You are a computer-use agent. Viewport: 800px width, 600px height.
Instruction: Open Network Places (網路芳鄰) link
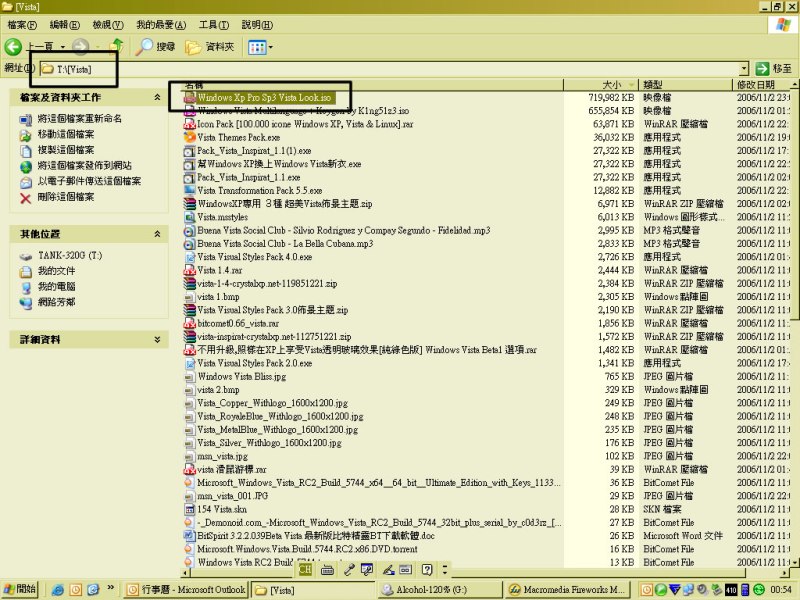tap(56, 302)
